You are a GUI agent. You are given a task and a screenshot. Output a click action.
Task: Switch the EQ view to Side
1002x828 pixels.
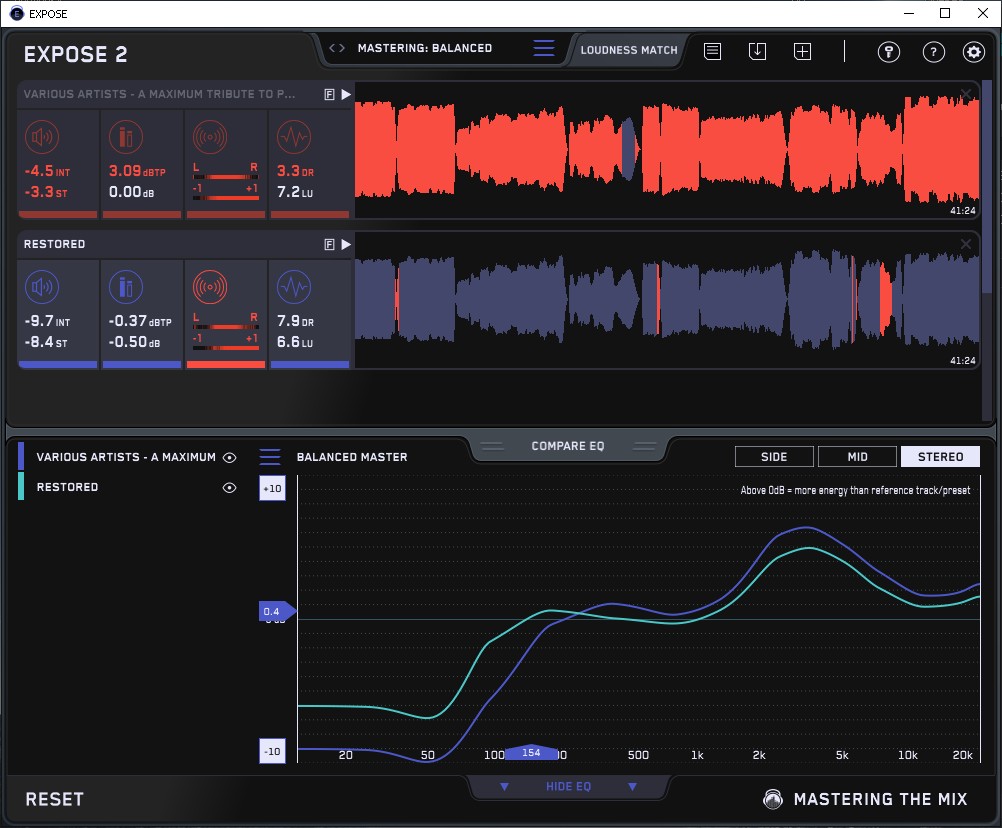click(x=774, y=457)
